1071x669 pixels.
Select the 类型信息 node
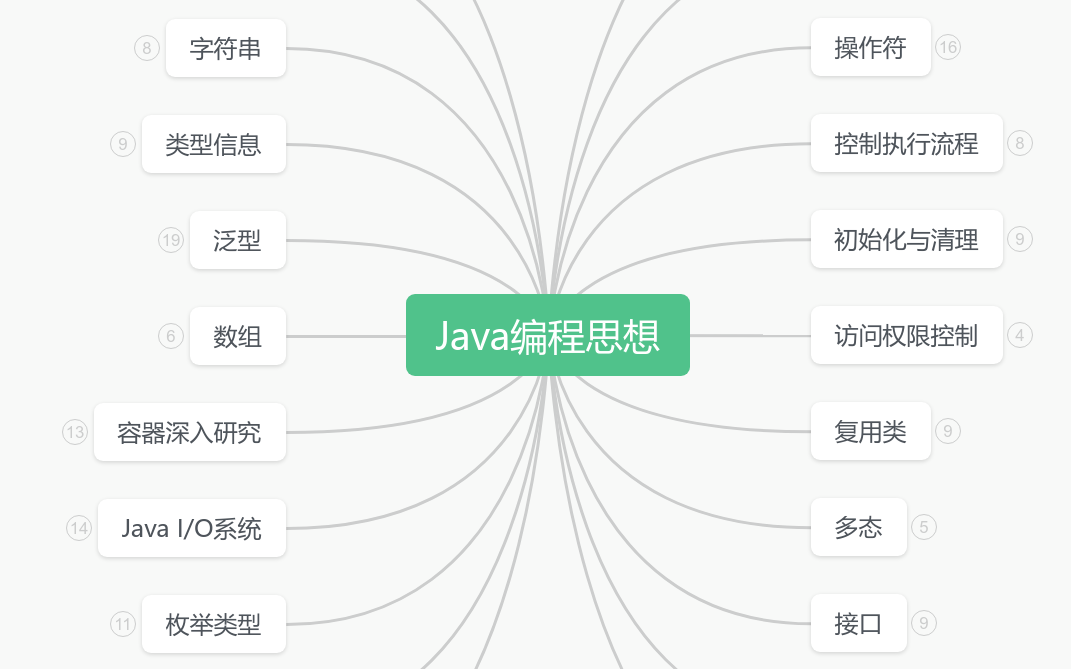click(x=214, y=144)
